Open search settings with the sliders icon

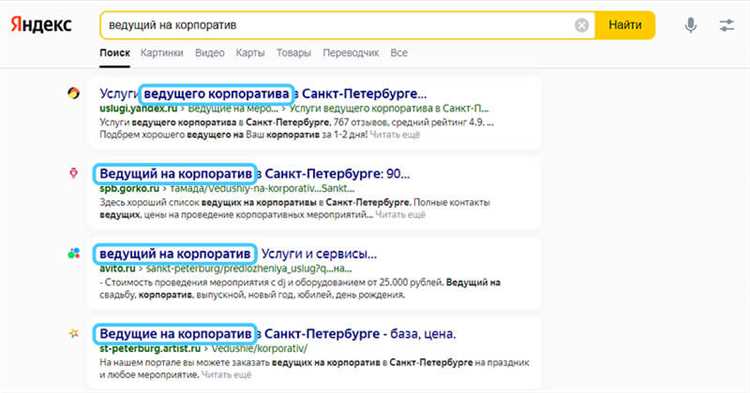(727, 25)
